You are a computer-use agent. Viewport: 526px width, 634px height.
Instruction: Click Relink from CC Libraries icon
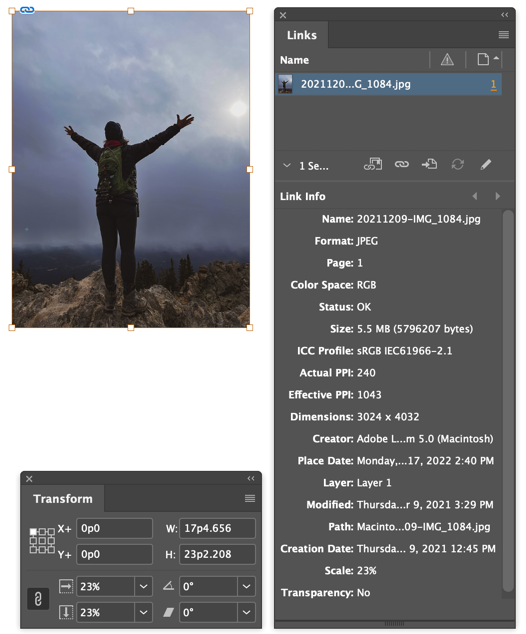point(372,164)
